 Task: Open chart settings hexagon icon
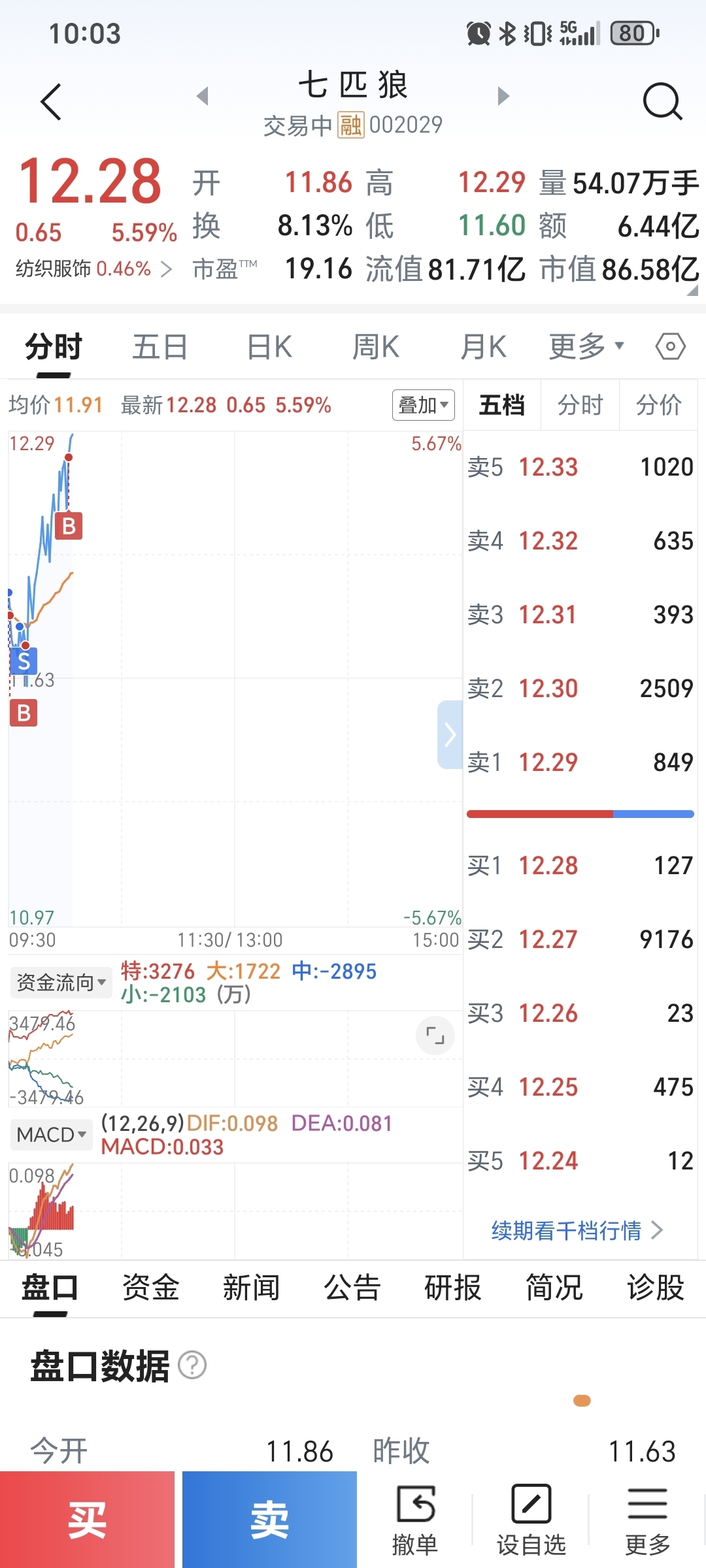click(x=670, y=346)
